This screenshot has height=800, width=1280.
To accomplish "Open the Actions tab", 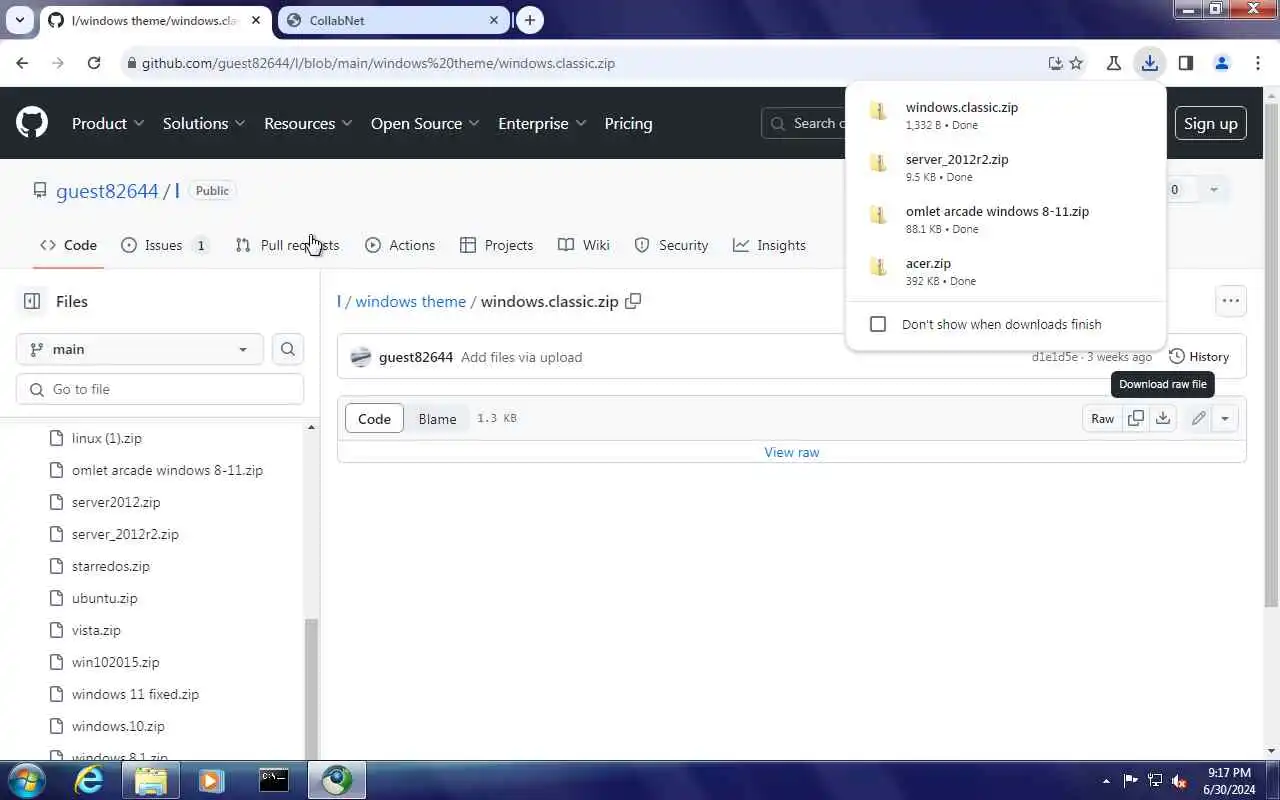I will 400,245.
